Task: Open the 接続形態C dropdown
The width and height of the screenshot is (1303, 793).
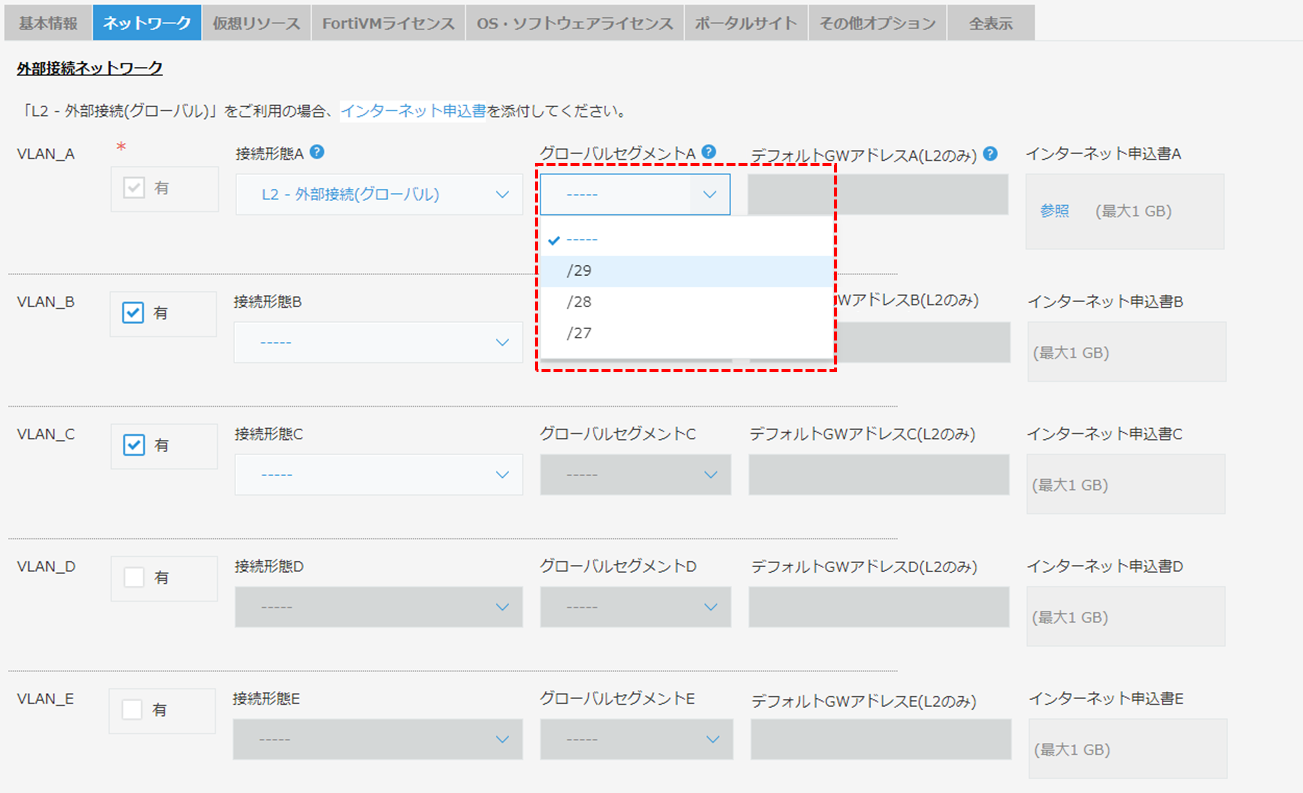Action: pos(379,474)
